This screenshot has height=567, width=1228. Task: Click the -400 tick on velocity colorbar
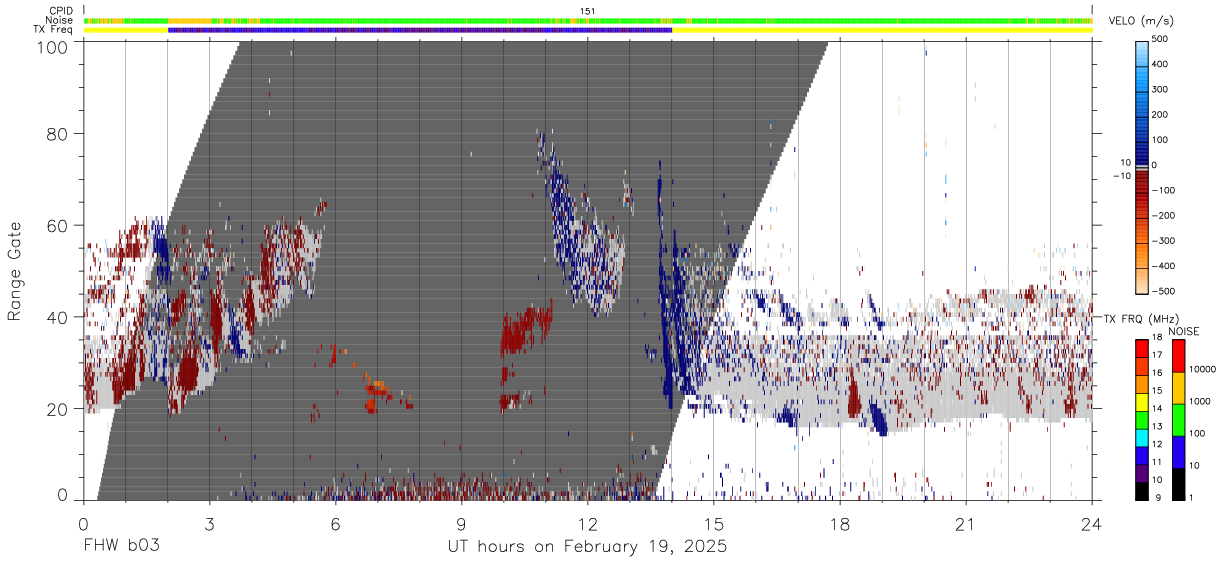(1162, 266)
